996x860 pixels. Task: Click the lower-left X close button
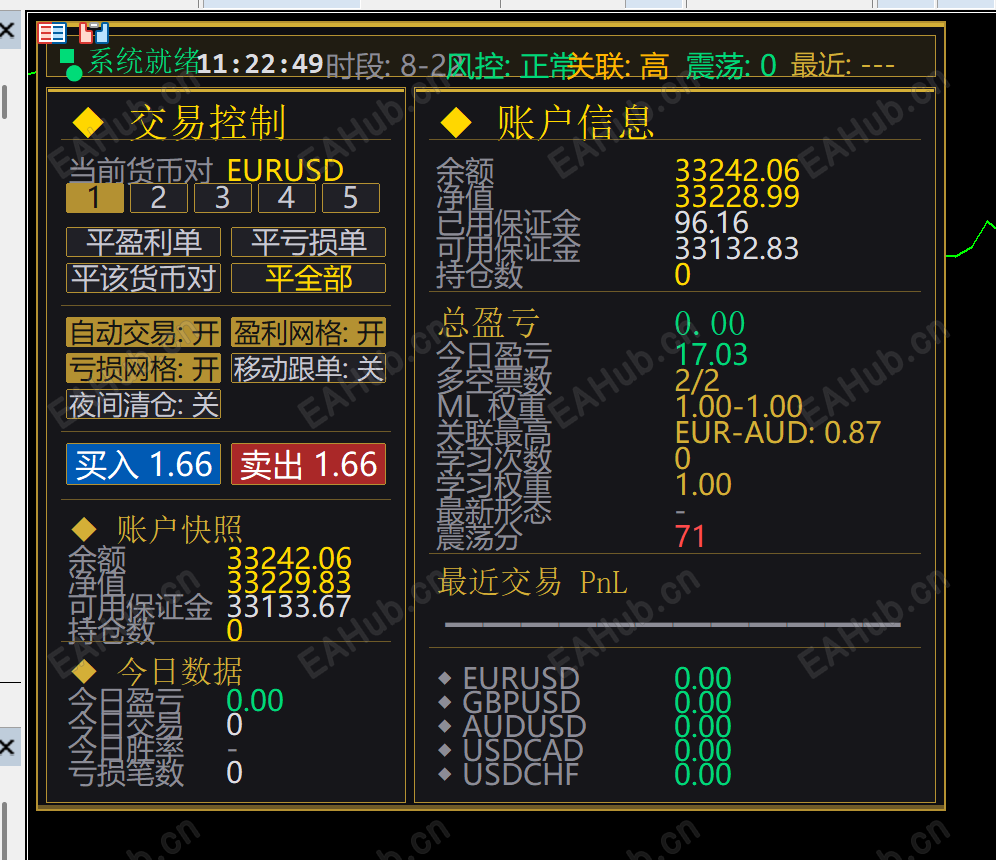point(7,746)
